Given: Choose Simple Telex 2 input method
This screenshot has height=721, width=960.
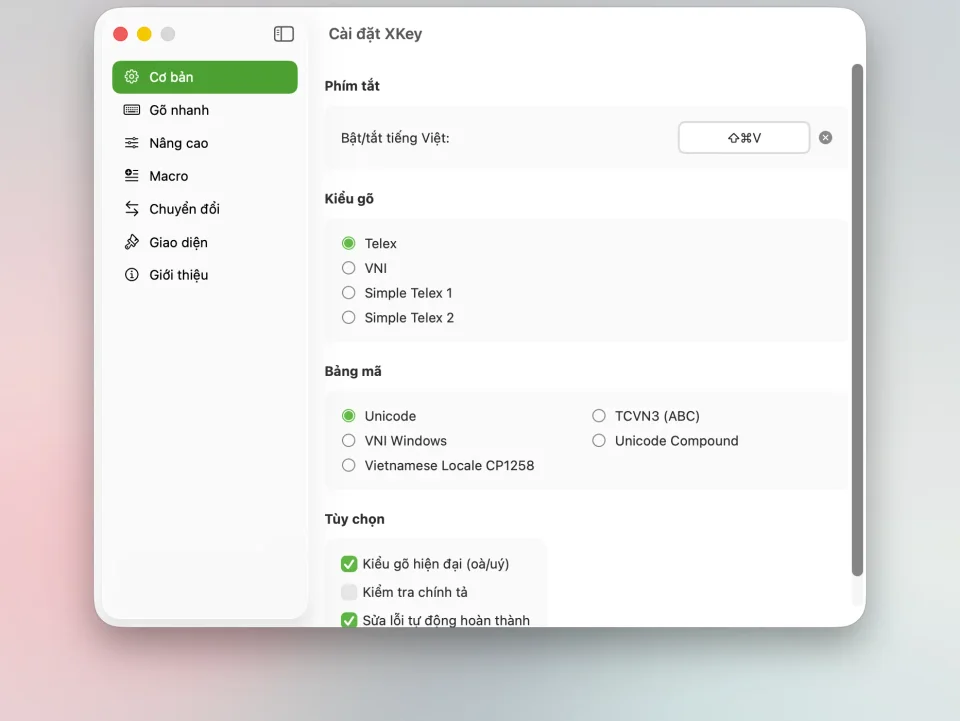Looking at the screenshot, I should 348,318.
